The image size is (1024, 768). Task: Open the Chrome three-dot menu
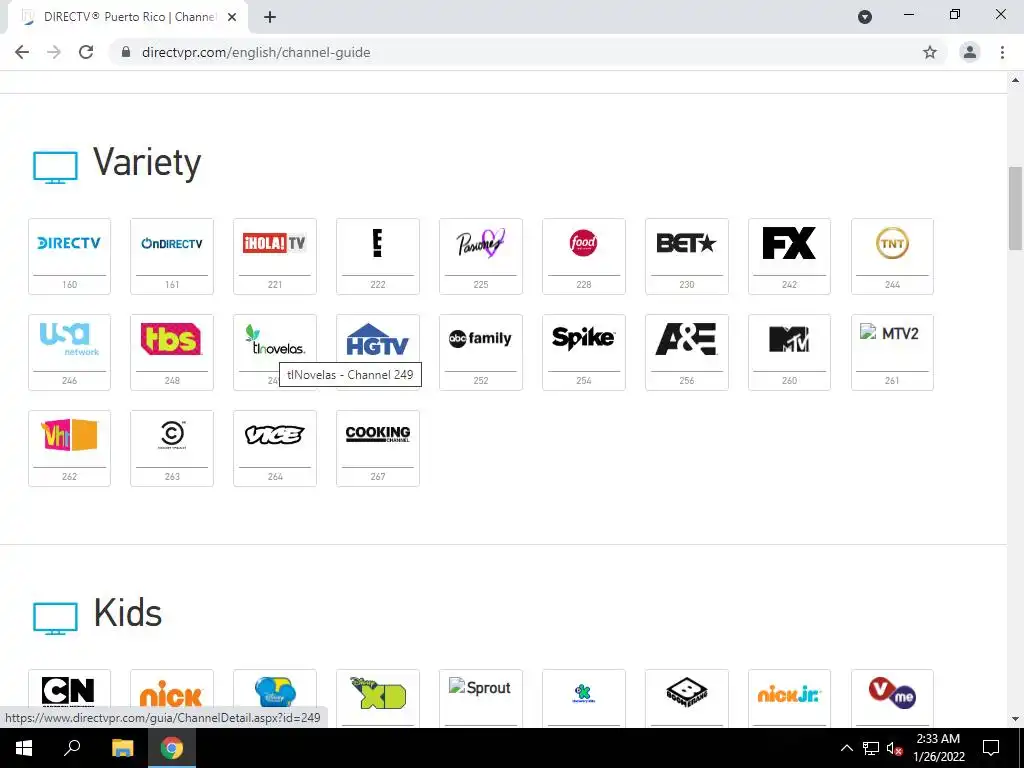click(1002, 52)
